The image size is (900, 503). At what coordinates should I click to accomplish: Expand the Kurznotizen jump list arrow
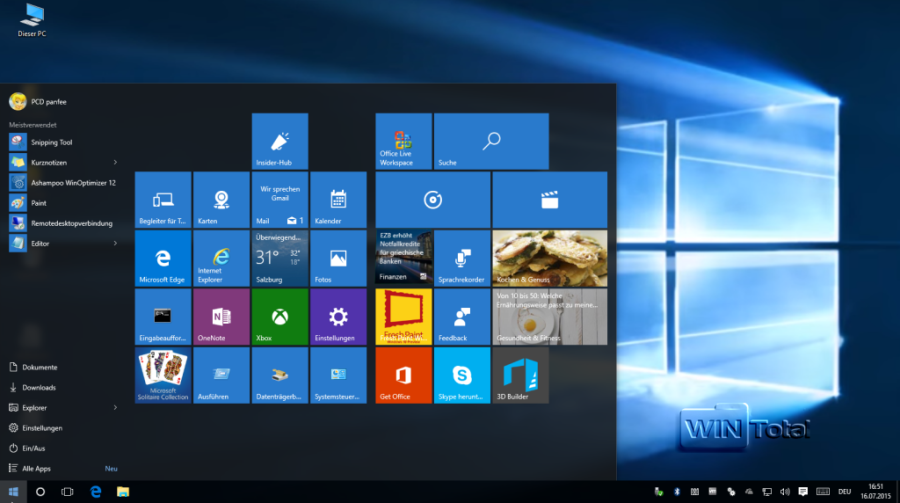pos(115,162)
